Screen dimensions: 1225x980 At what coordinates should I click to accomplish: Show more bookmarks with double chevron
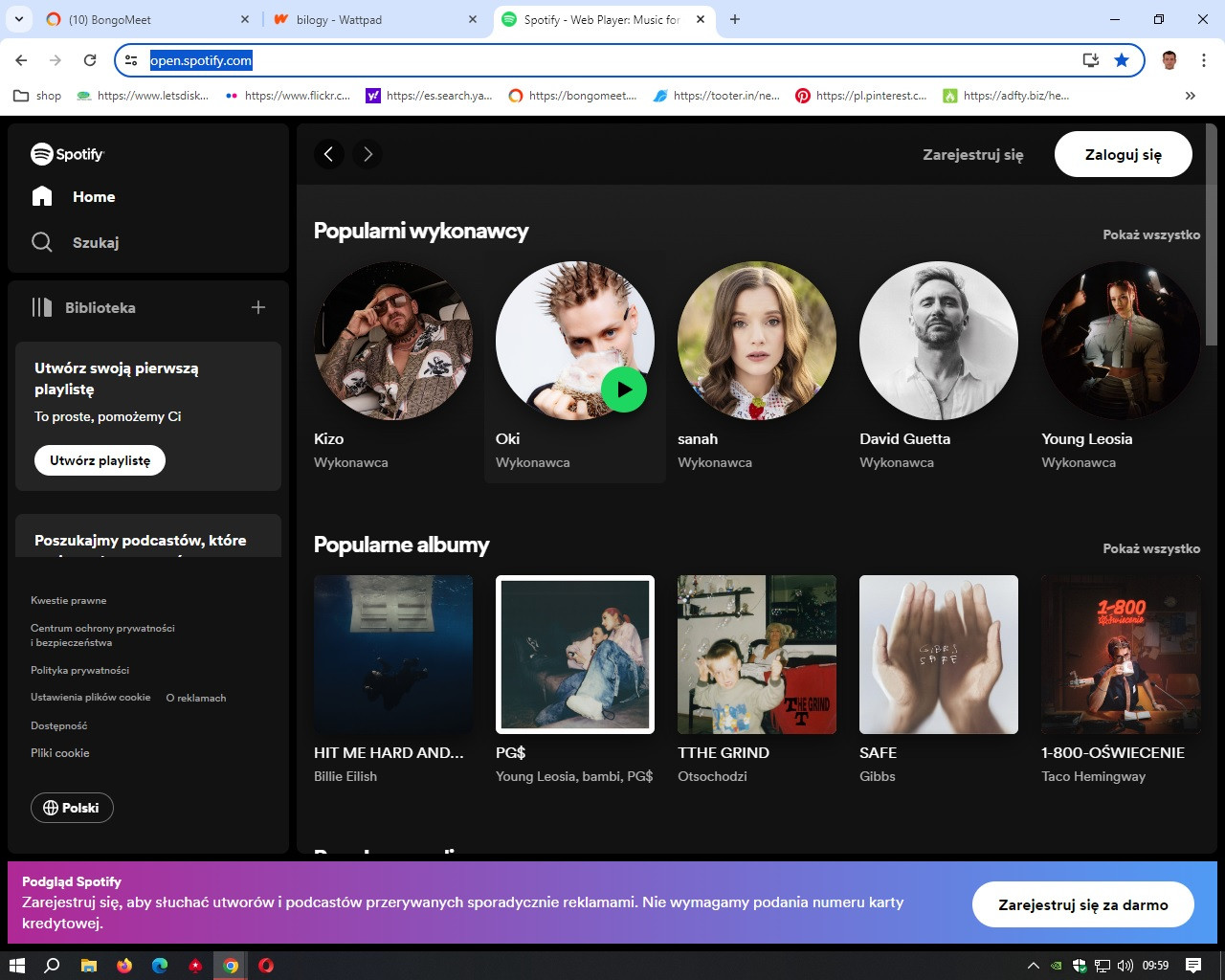[1191, 96]
